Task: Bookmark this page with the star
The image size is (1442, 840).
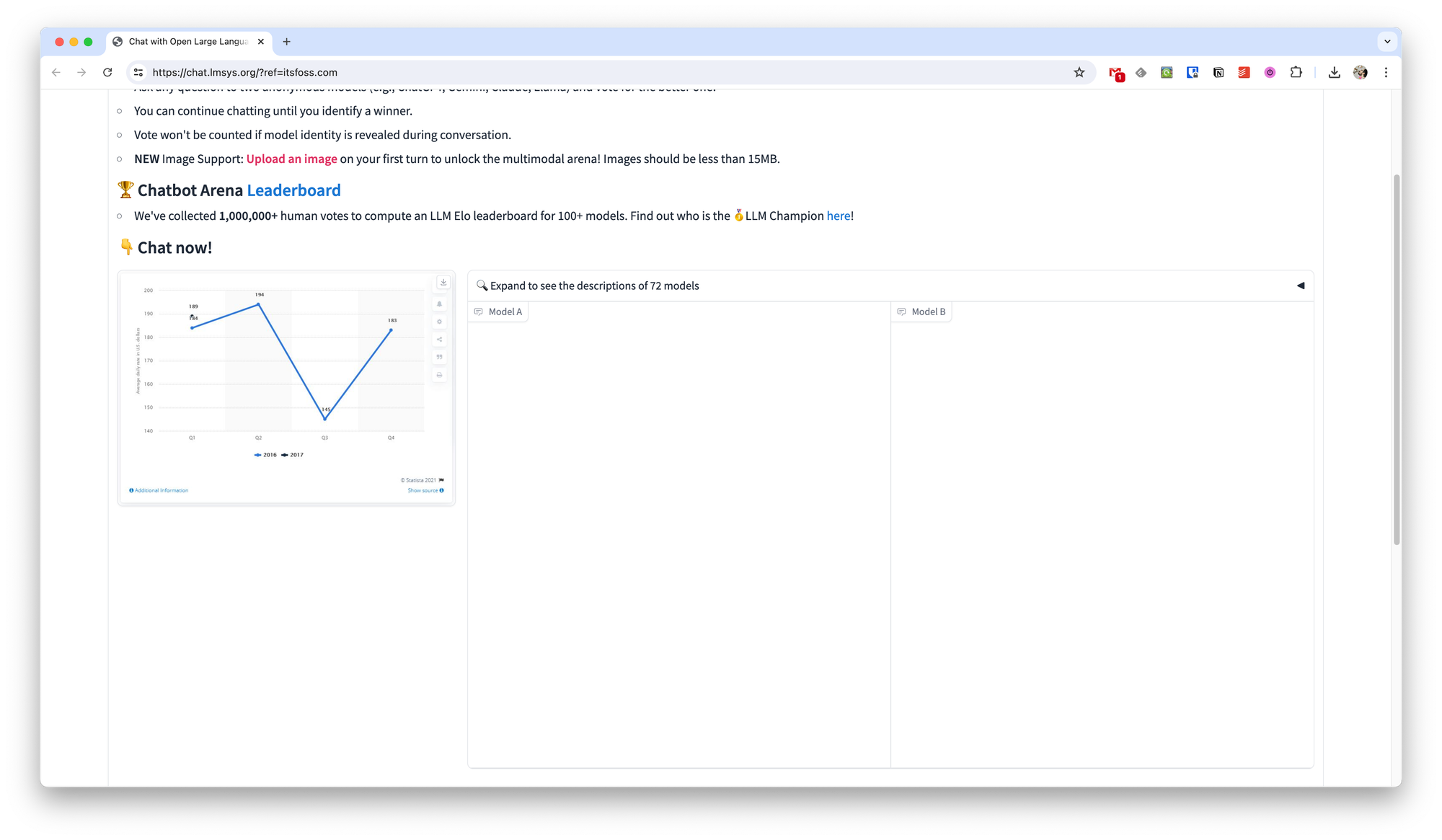Action: click(1079, 73)
